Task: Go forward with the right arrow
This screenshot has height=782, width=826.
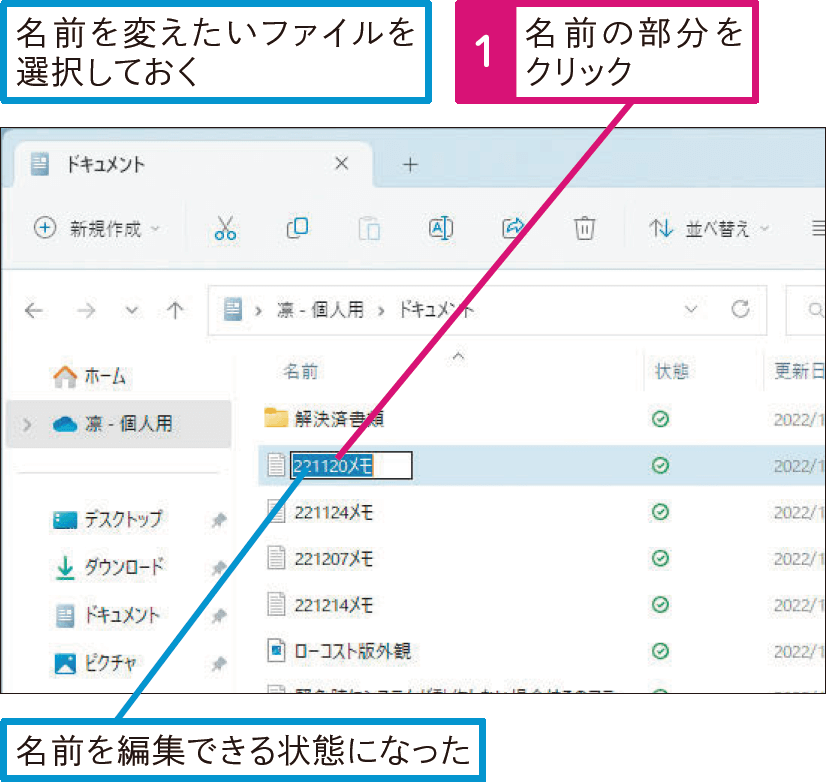Action: pyautogui.click(x=86, y=310)
